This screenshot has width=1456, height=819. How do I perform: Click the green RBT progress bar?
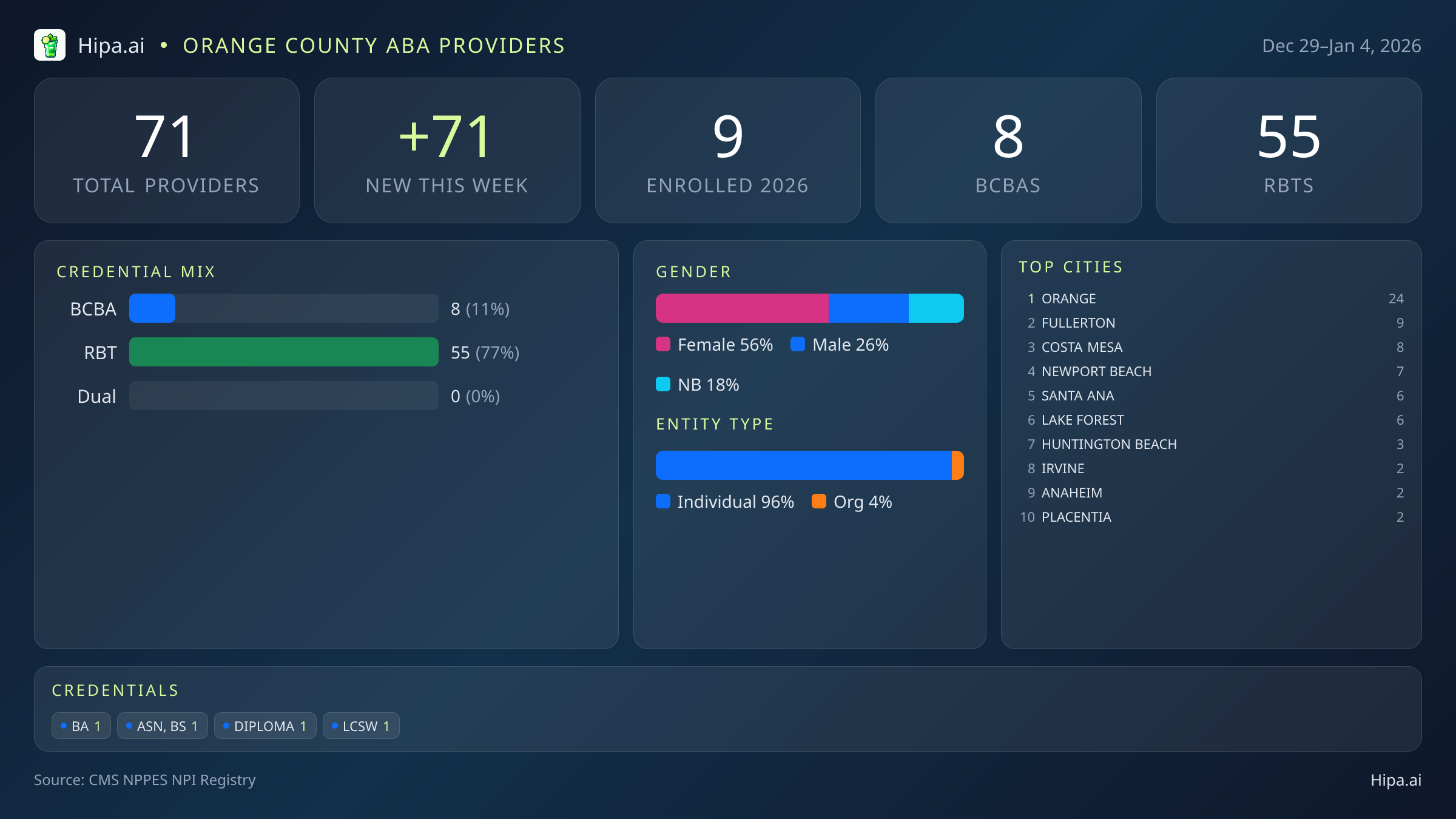click(283, 352)
